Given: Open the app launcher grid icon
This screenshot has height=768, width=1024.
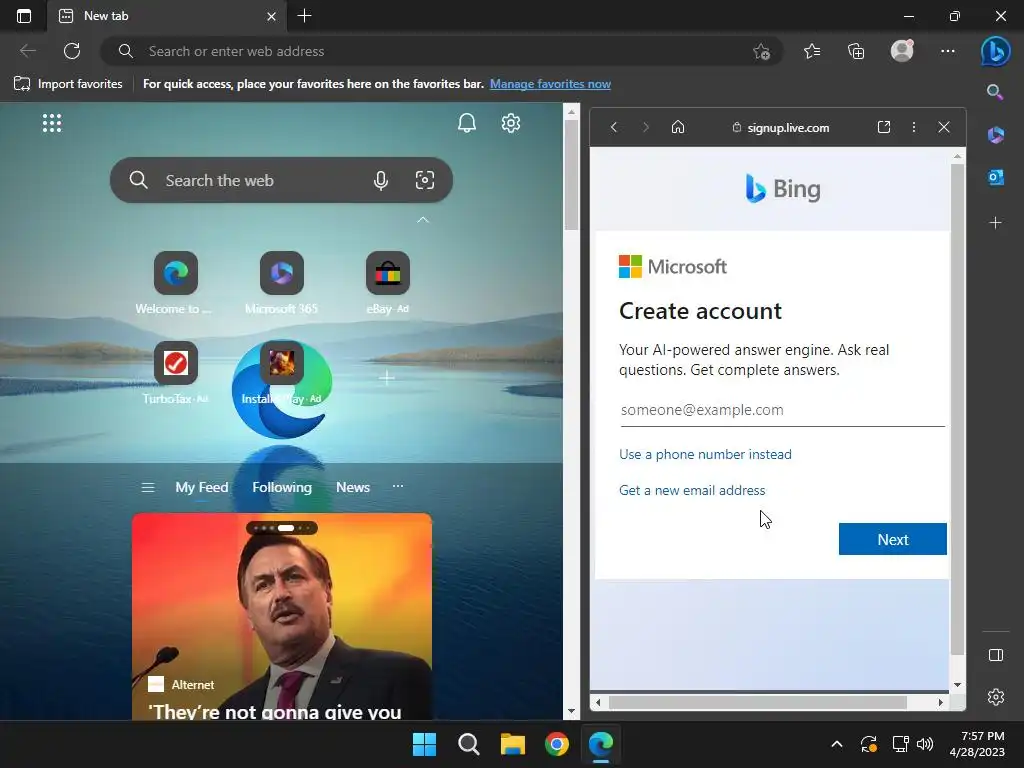Looking at the screenshot, I should pos(52,123).
